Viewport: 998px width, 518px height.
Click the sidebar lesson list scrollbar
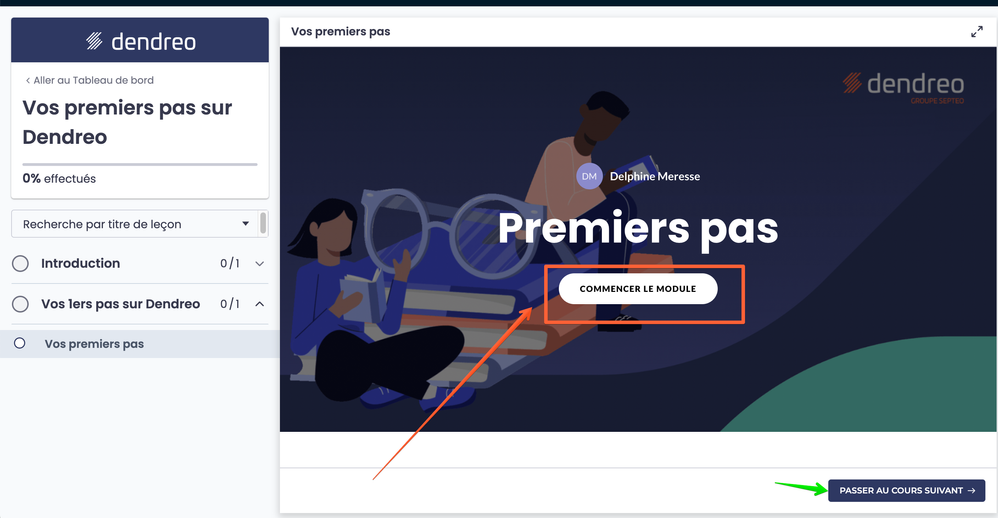[x=263, y=224]
